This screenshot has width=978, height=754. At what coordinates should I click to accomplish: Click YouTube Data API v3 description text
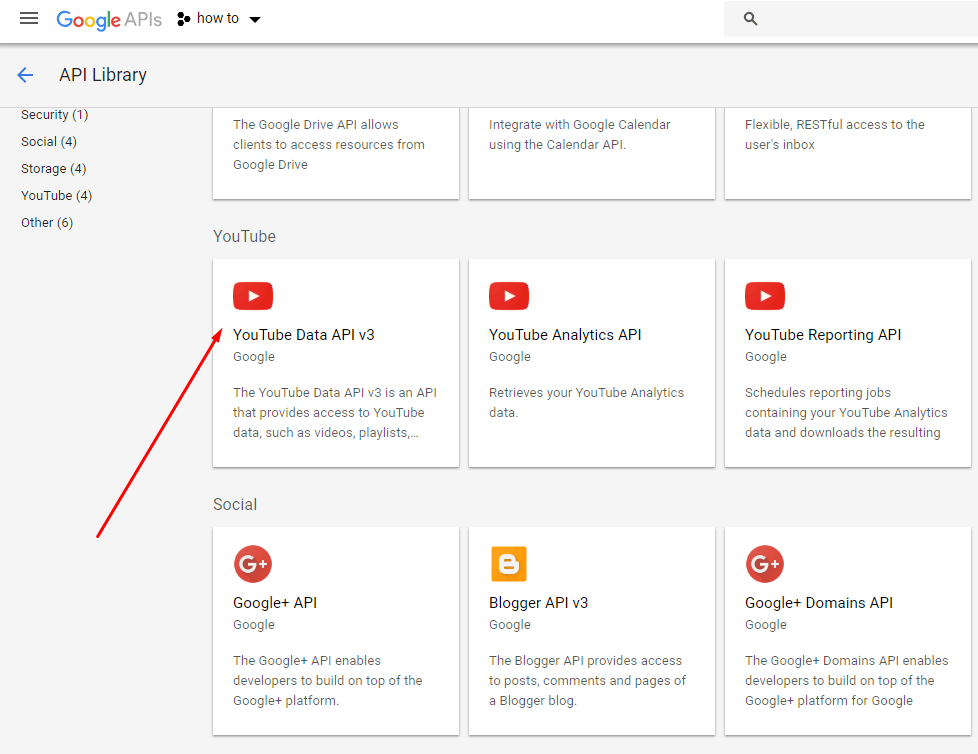tap(335, 412)
